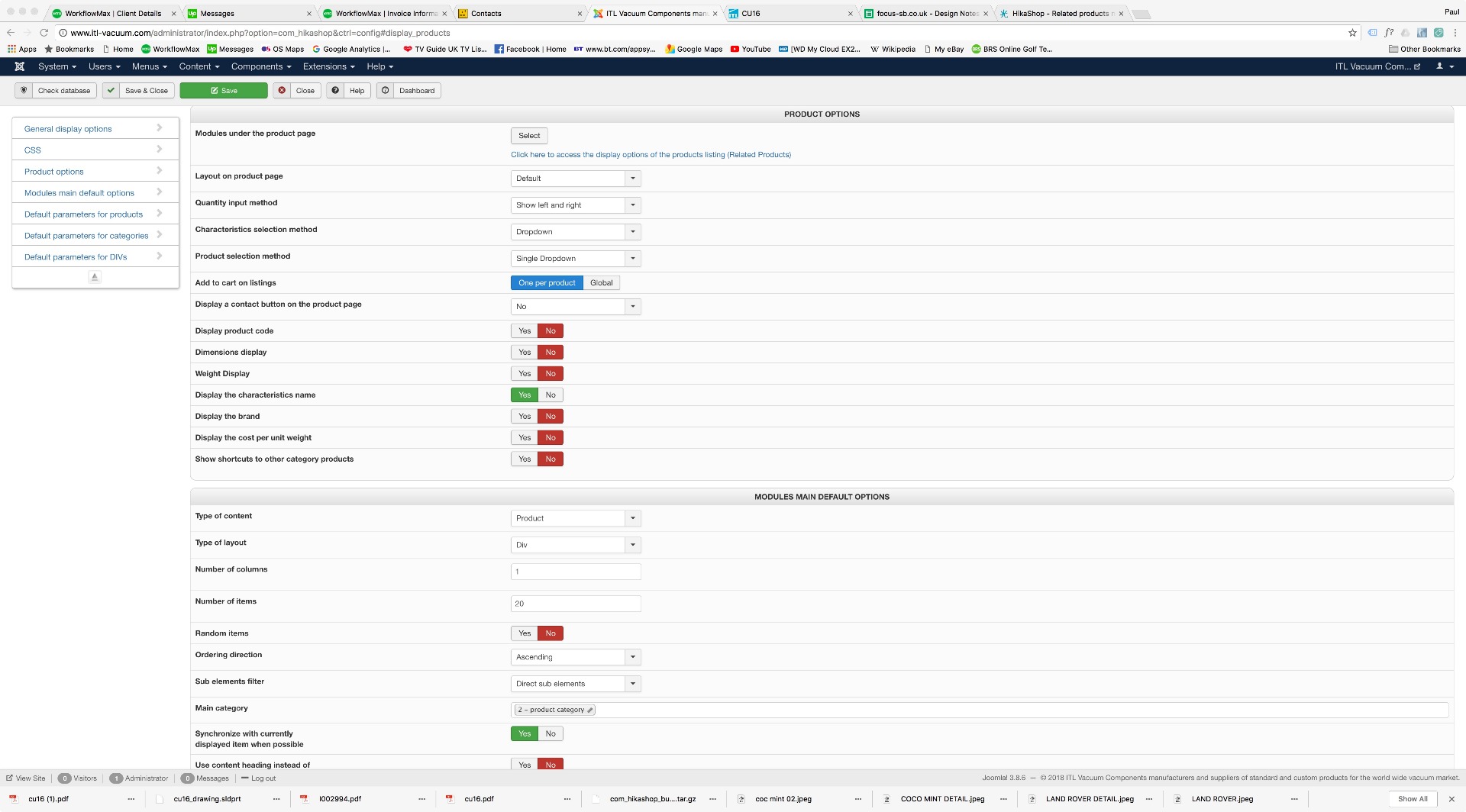Enable Display the cost per unit weight
The image size is (1466, 812).
(525, 437)
